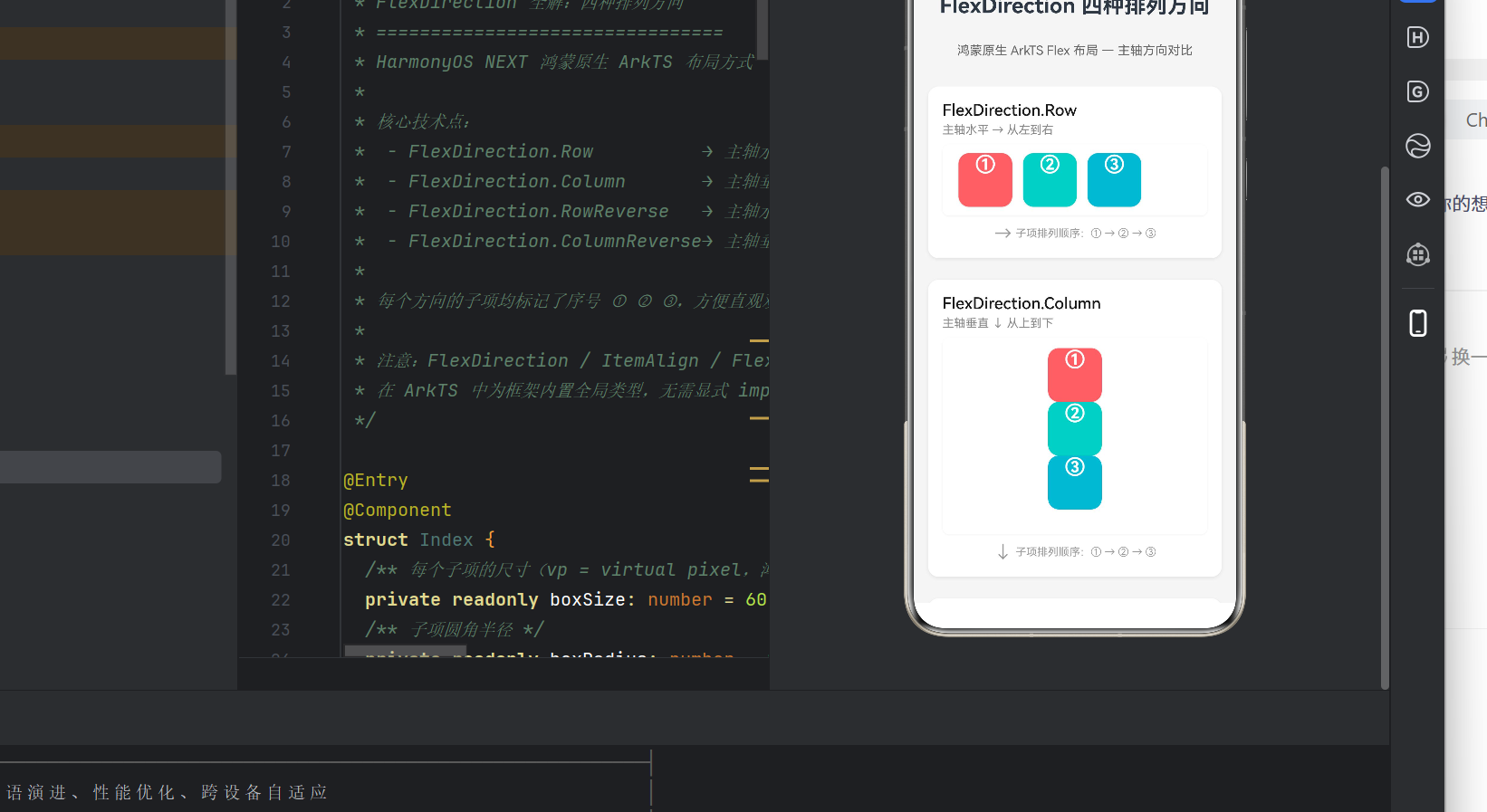Click the "在 ArkTS 中为框架内置全局类型" comment line
Viewport: 1487px width, 812px height.
click(561, 391)
